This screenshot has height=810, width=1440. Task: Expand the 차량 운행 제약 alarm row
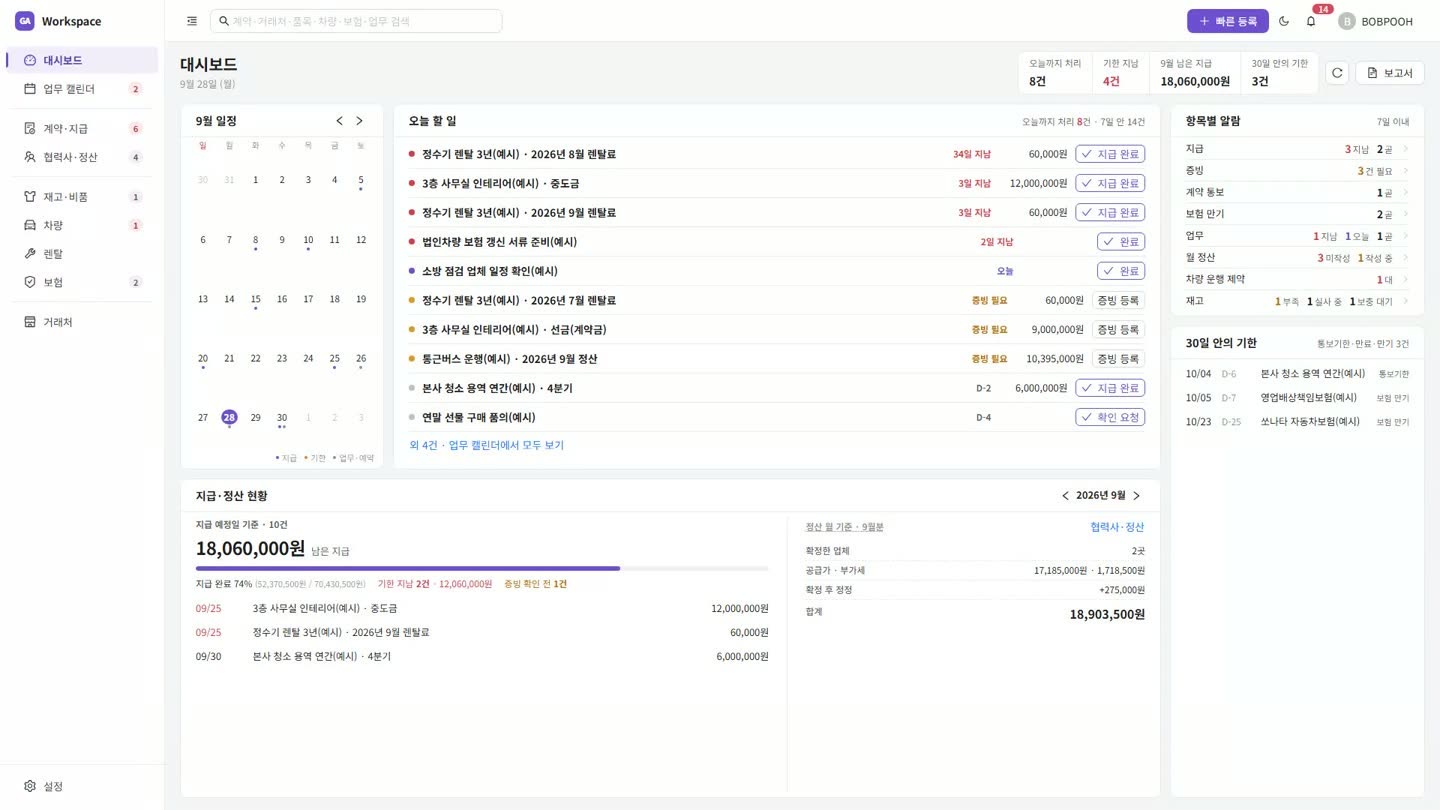(1297, 280)
